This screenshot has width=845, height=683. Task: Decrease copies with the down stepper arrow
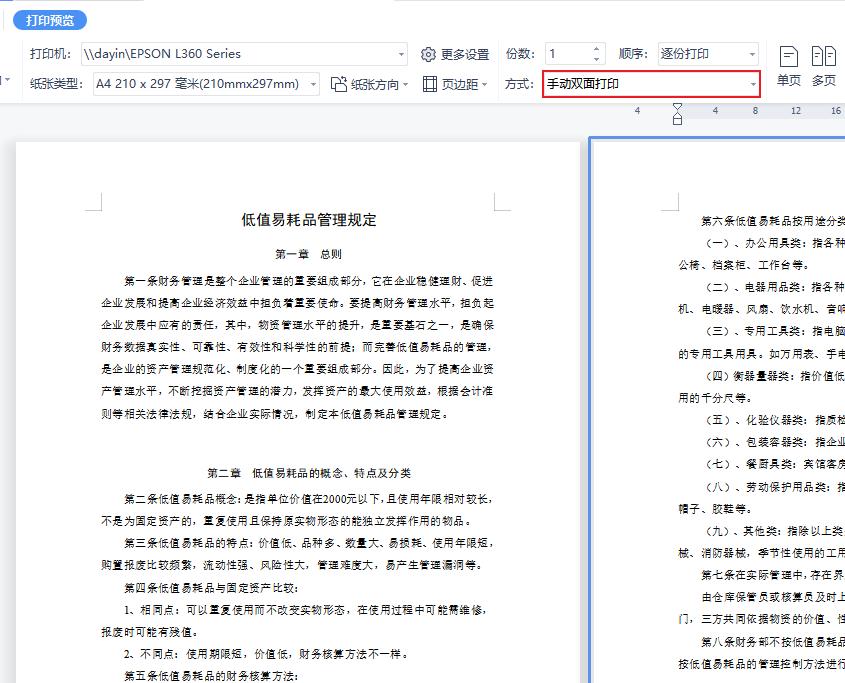tap(596, 59)
